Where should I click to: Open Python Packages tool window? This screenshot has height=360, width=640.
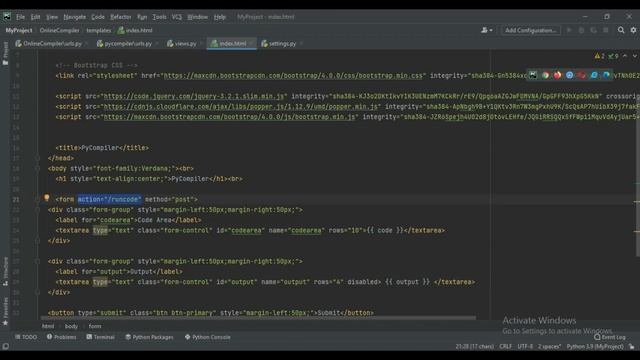[x=149, y=337]
